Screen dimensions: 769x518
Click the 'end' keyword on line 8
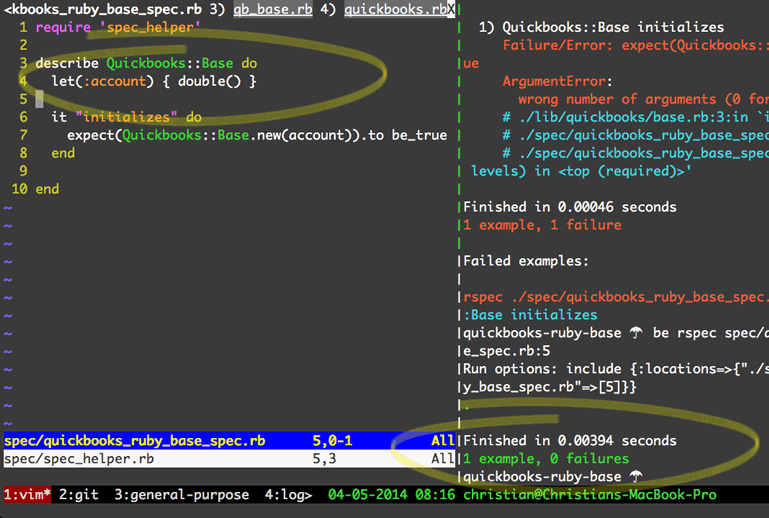click(63, 153)
